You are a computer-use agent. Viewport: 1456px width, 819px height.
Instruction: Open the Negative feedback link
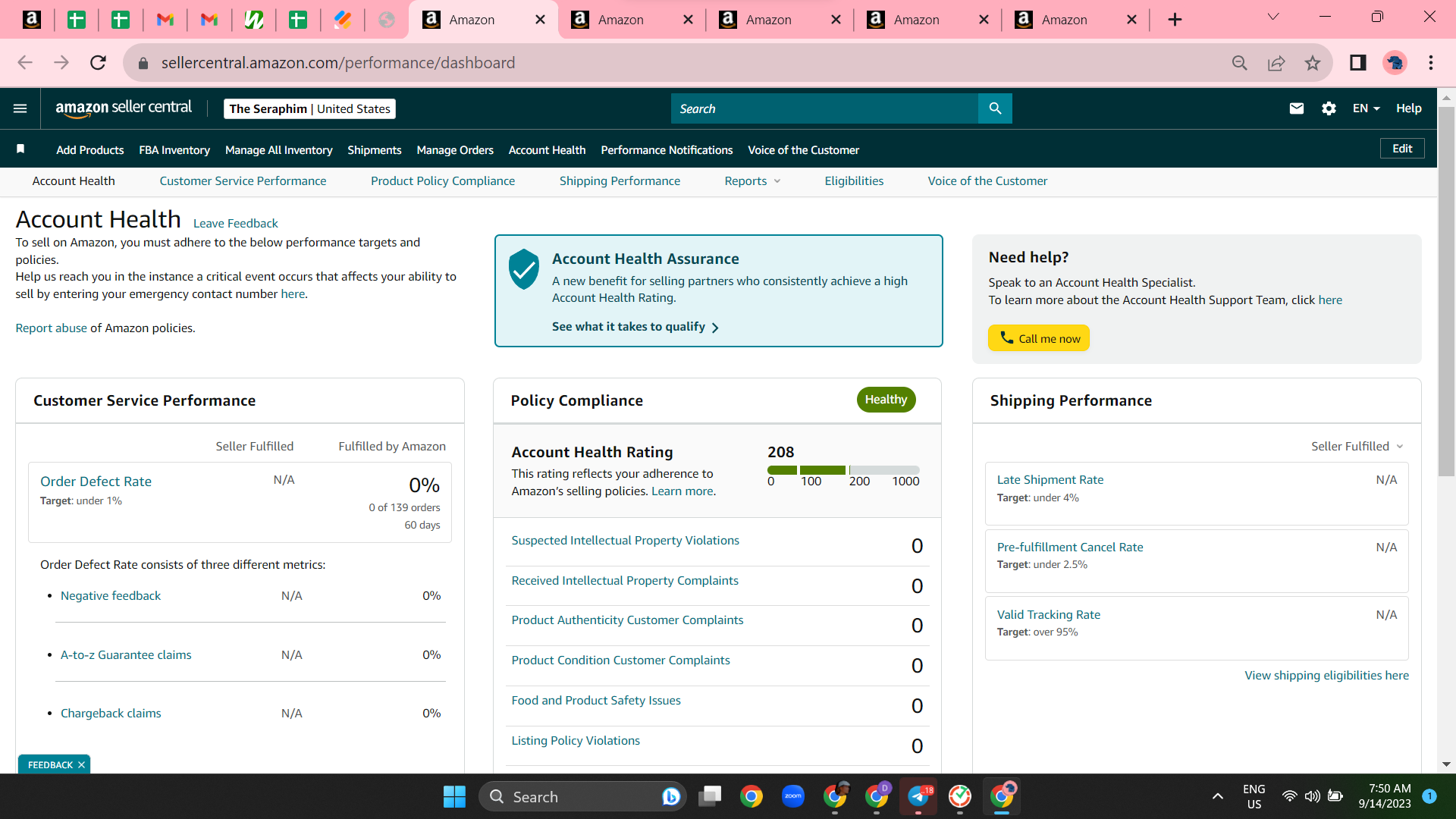111,596
